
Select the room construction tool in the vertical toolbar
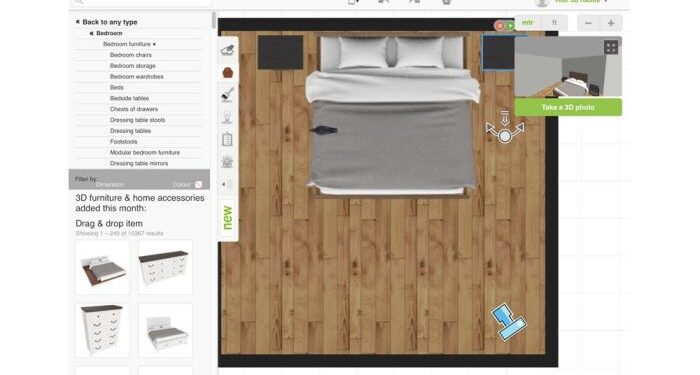(x=227, y=50)
